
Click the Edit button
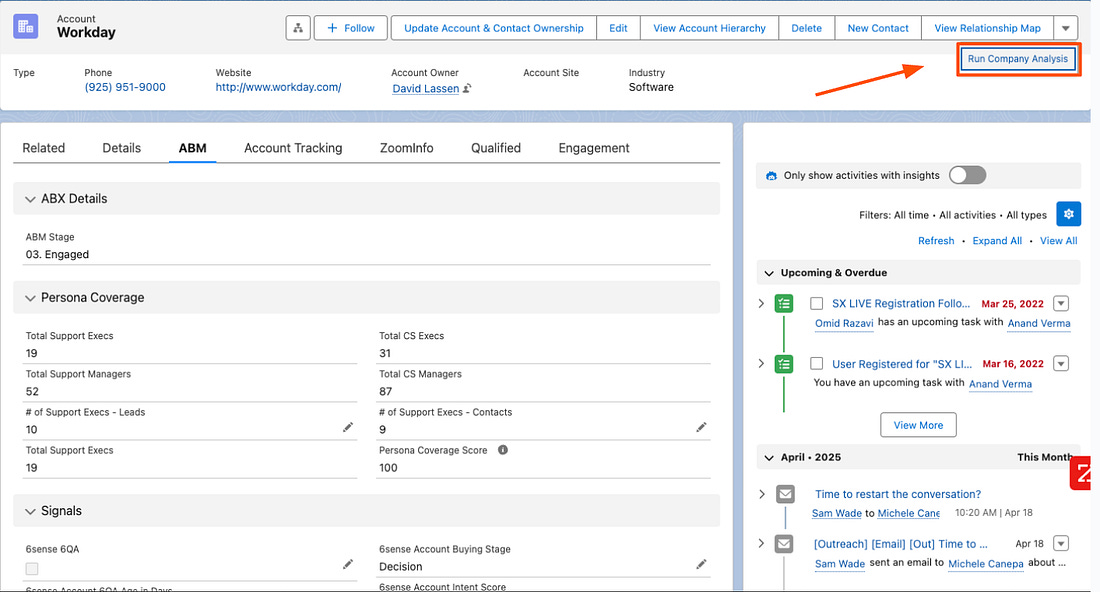coord(618,28)
